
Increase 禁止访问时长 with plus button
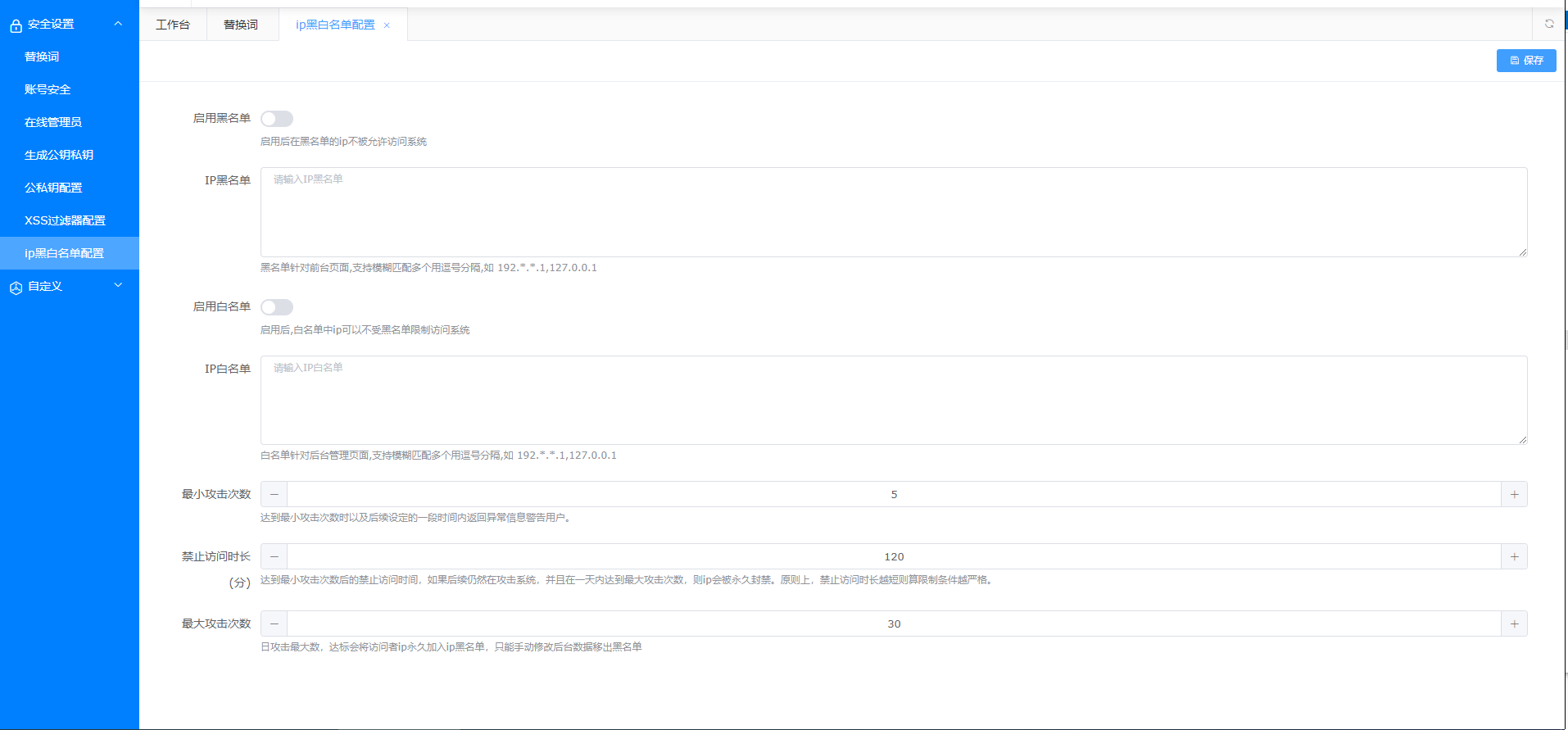[1514, 557]
